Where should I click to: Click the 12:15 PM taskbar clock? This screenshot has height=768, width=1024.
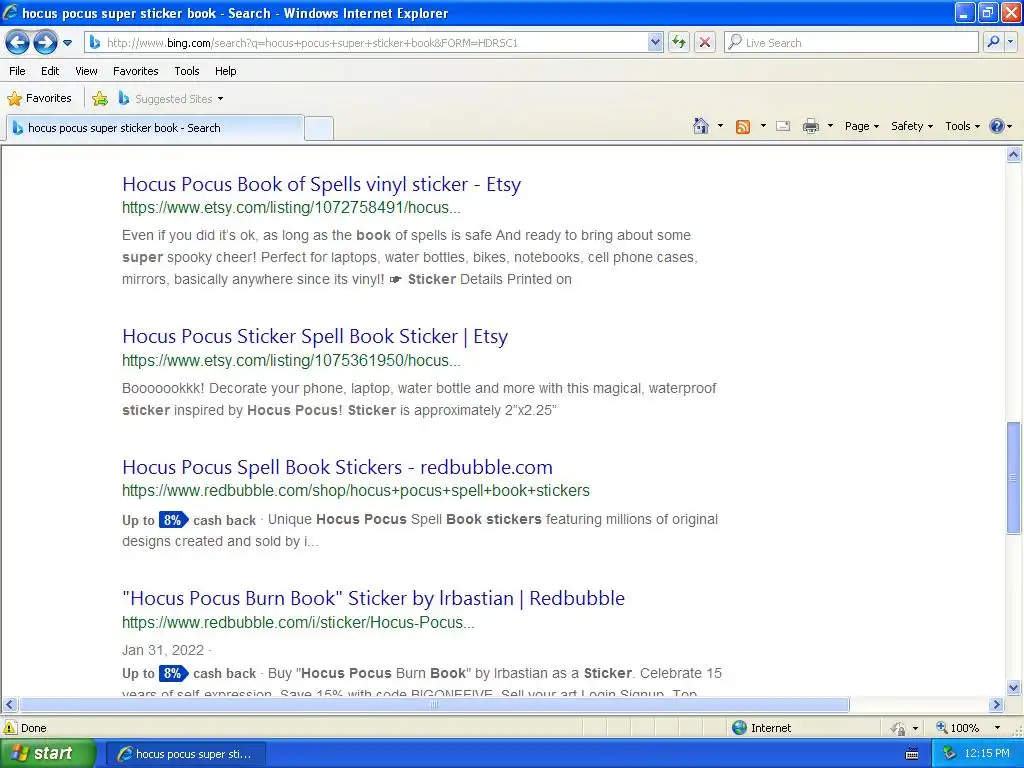click(x=987, y=754)
